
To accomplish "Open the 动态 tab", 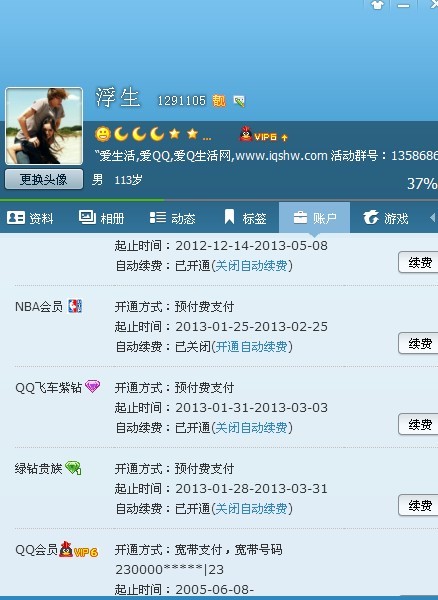I will pyautogui.click(x=172, y=218).
